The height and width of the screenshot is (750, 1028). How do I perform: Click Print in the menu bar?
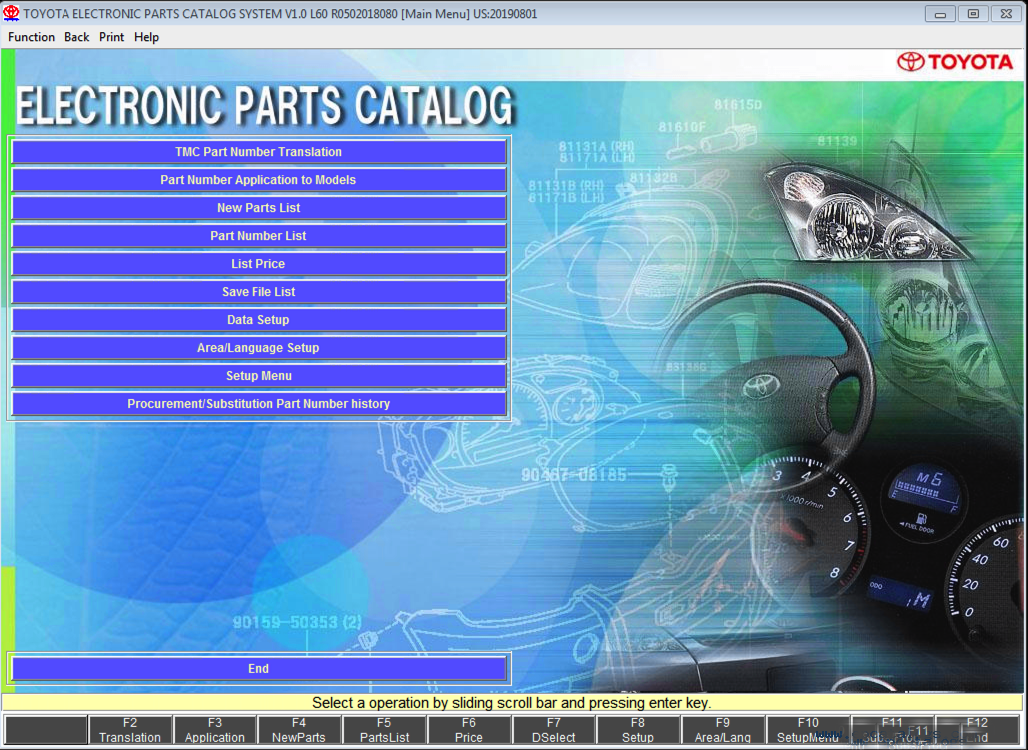(x=111, y=37)
